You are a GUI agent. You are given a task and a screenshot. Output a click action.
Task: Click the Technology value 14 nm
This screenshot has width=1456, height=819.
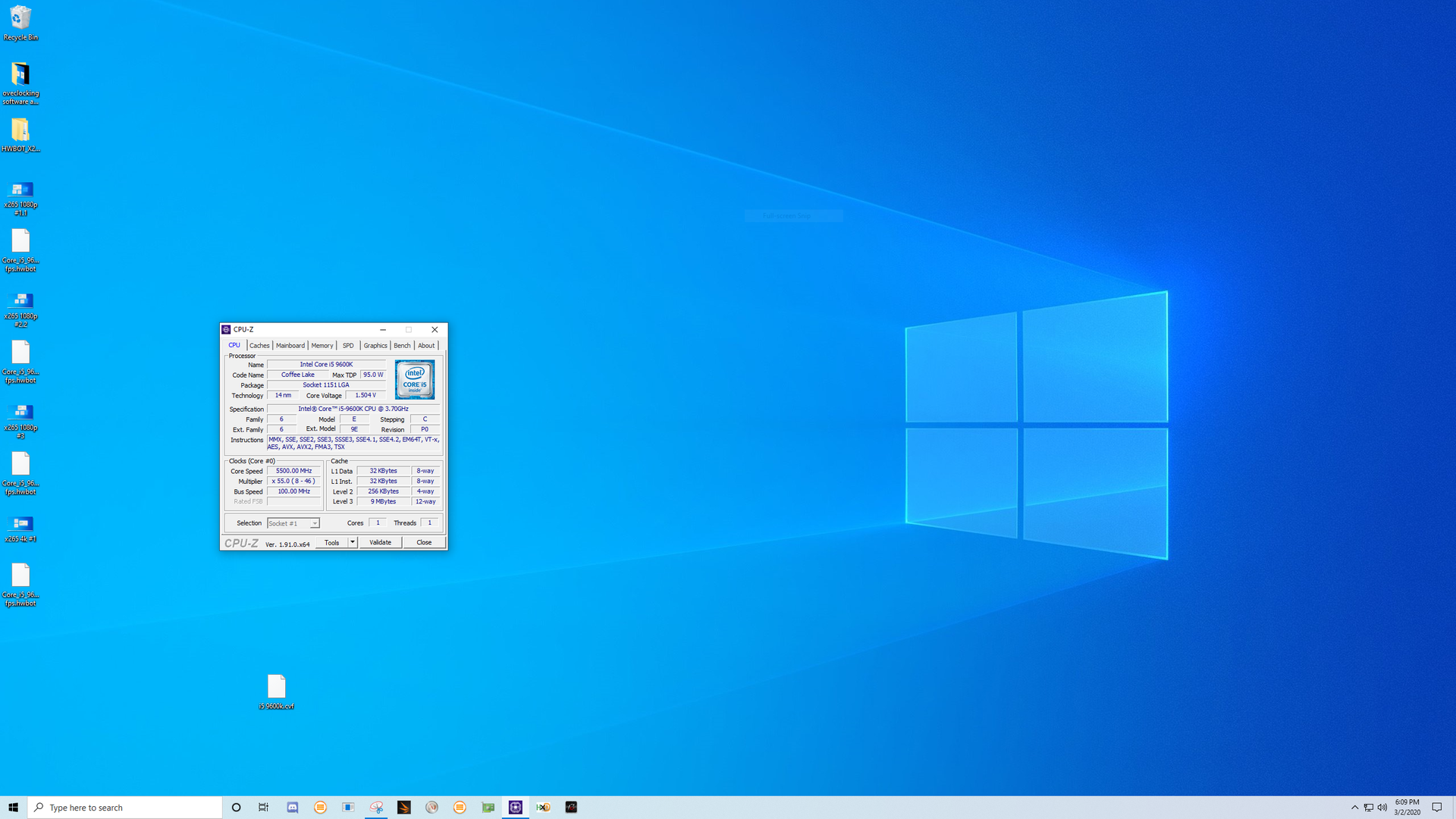coord(283,395)
